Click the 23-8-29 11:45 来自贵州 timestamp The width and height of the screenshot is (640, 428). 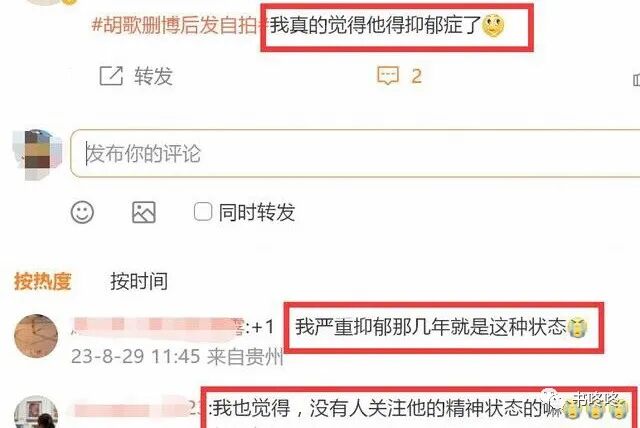(x=177, y=357)
